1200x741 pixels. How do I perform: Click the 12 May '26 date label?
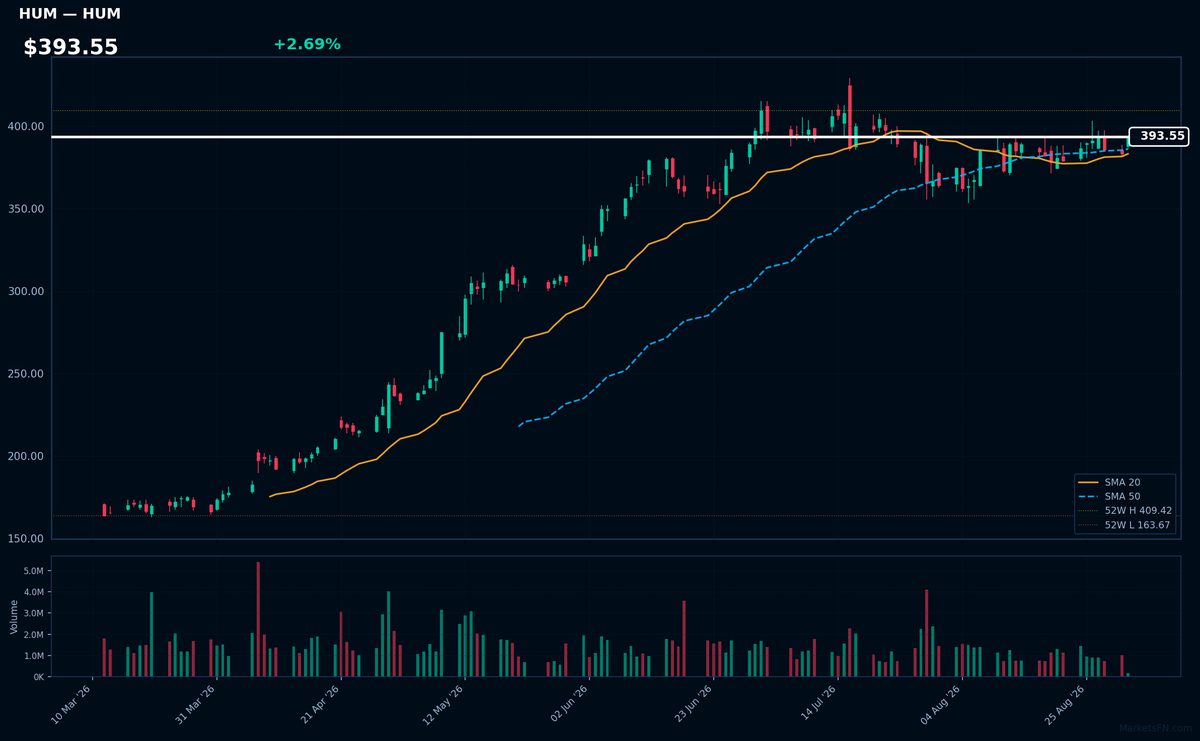pyautogui.click(x=443, y=703)
